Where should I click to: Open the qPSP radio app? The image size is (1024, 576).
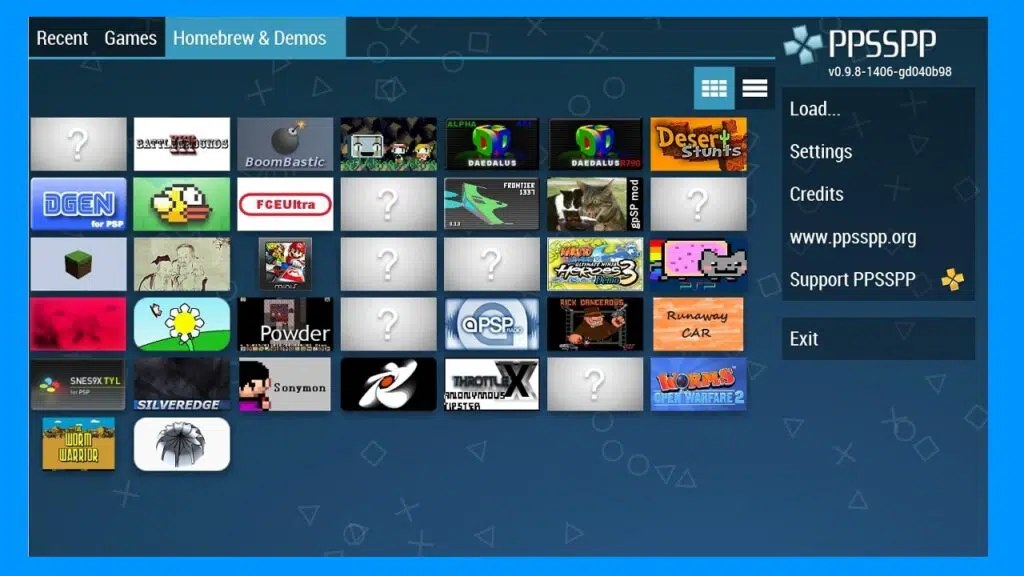coord(492,325)
